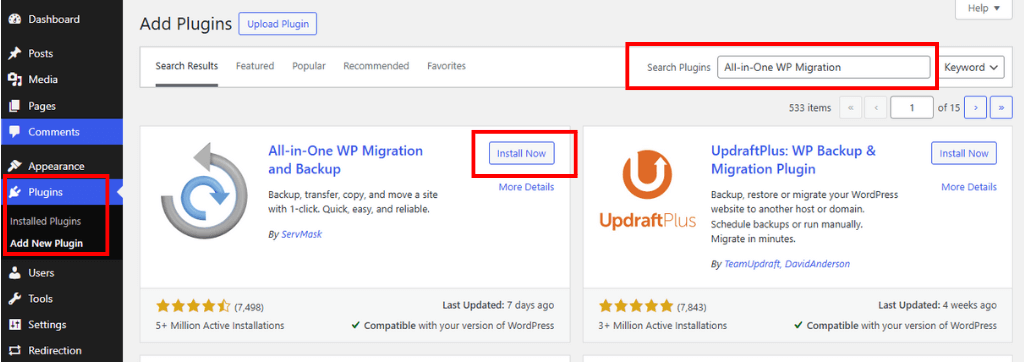This screenshot has width=1024, height=362.
Task: Click the Users person icon
Action: point(14,272)
